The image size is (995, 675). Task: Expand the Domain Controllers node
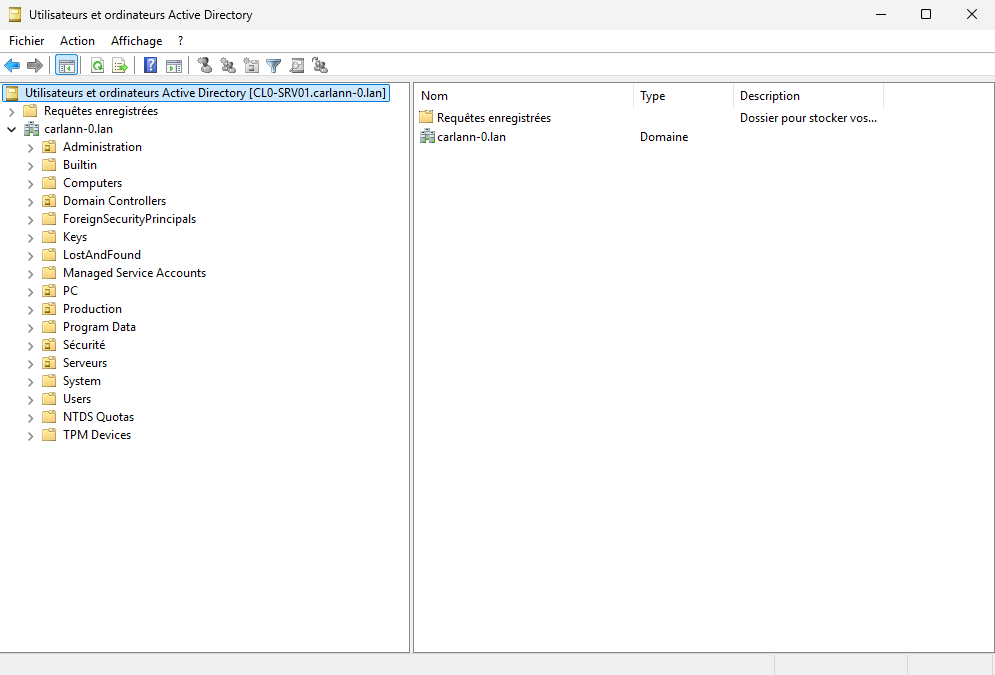click(30, 202)
